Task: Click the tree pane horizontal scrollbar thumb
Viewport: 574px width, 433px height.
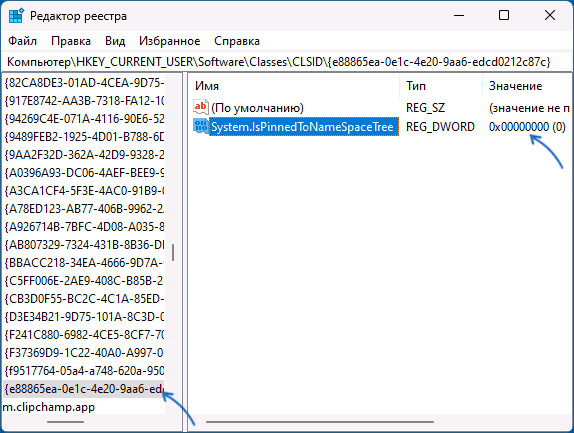Action: tap(66, 422)
